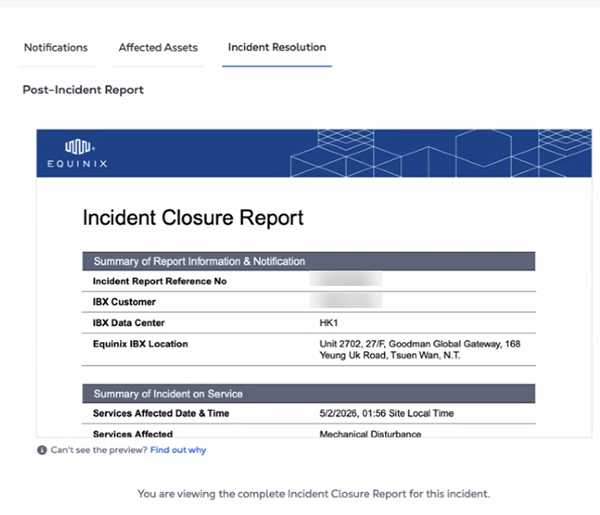
Task: Click the IBX Customer label
Action: [x=124, y=302]
